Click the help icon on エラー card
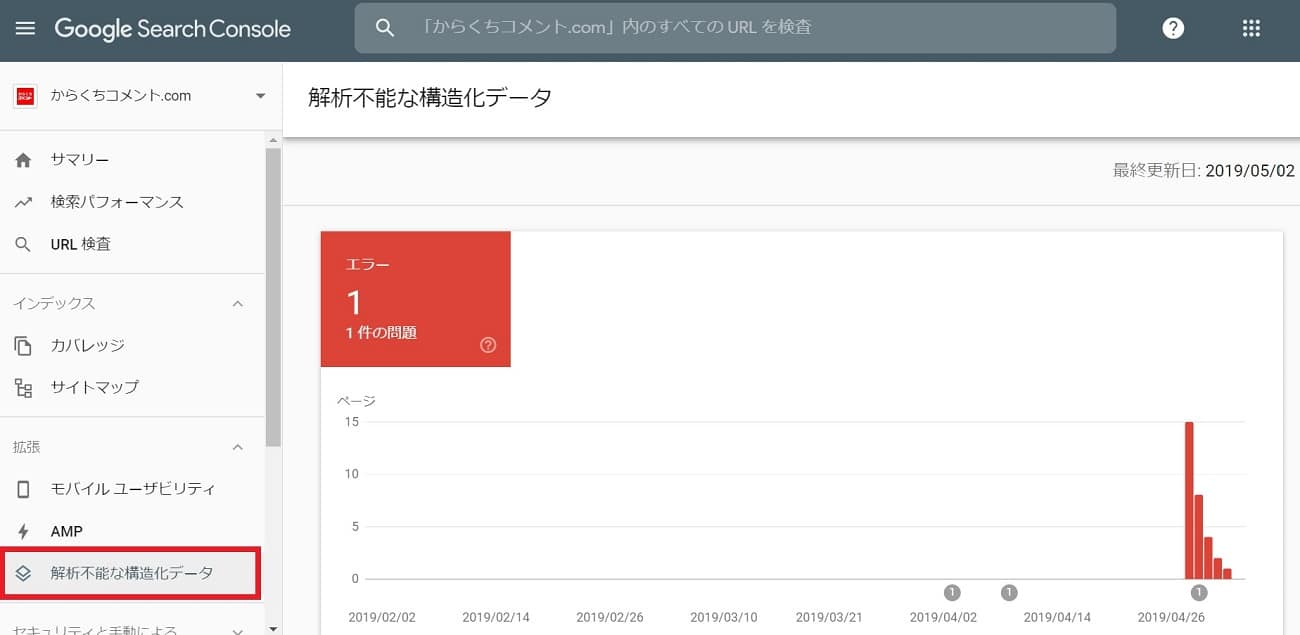The height and width of the screenshot is (635, 1300). coord(488,345)
